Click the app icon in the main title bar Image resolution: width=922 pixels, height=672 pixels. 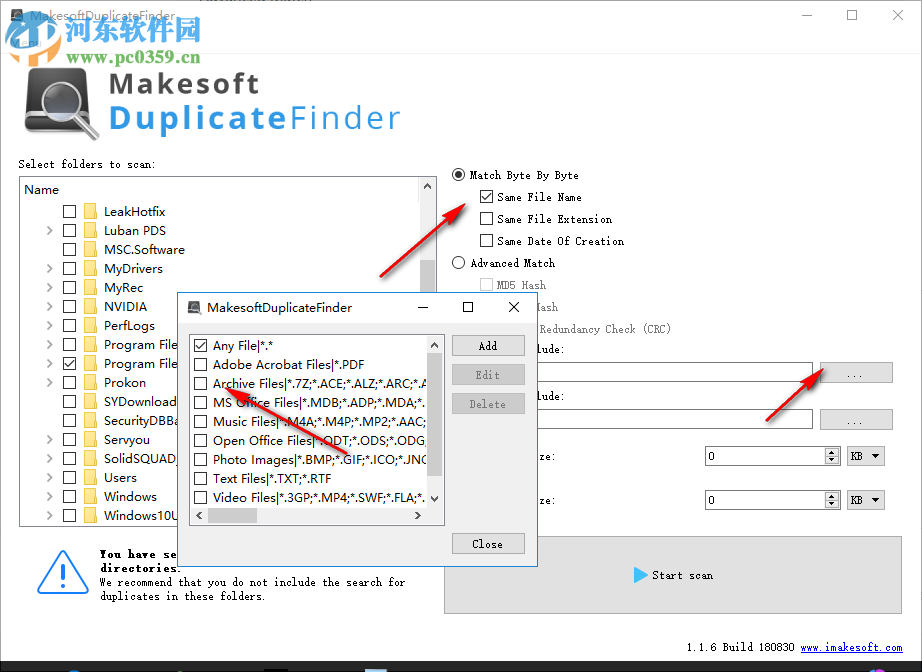[x=14, y=15]
